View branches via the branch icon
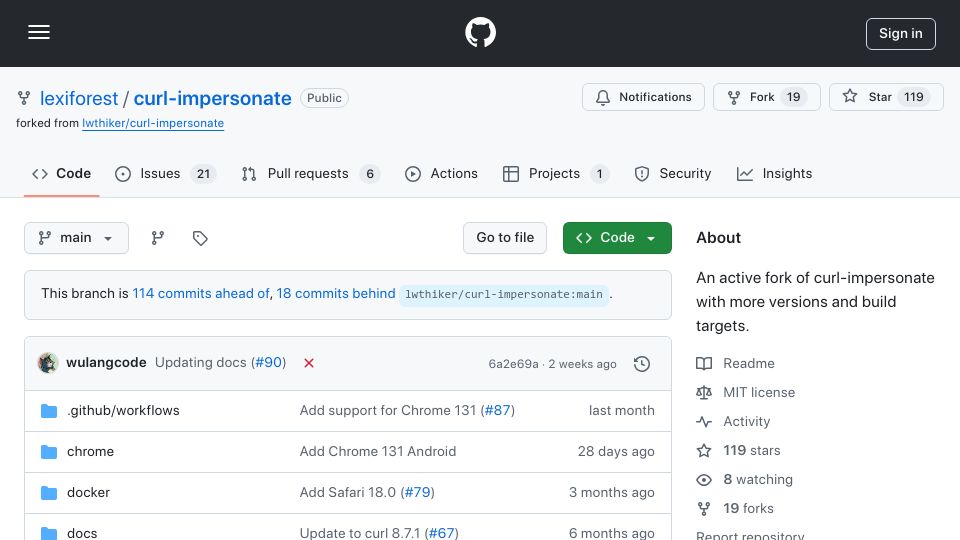This screenshot has height=540, width=960. [x=157, y=238]
